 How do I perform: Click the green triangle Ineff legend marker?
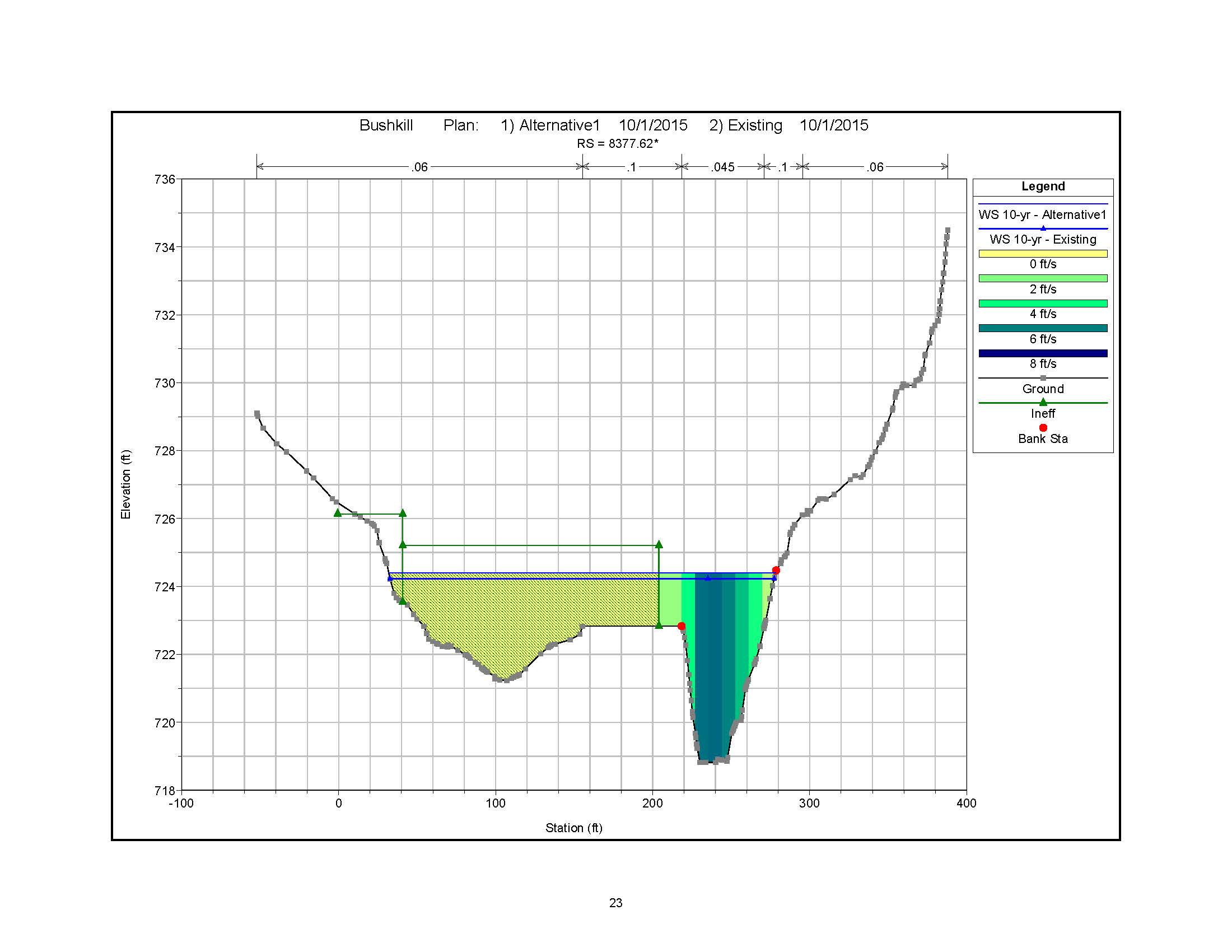1043,402
